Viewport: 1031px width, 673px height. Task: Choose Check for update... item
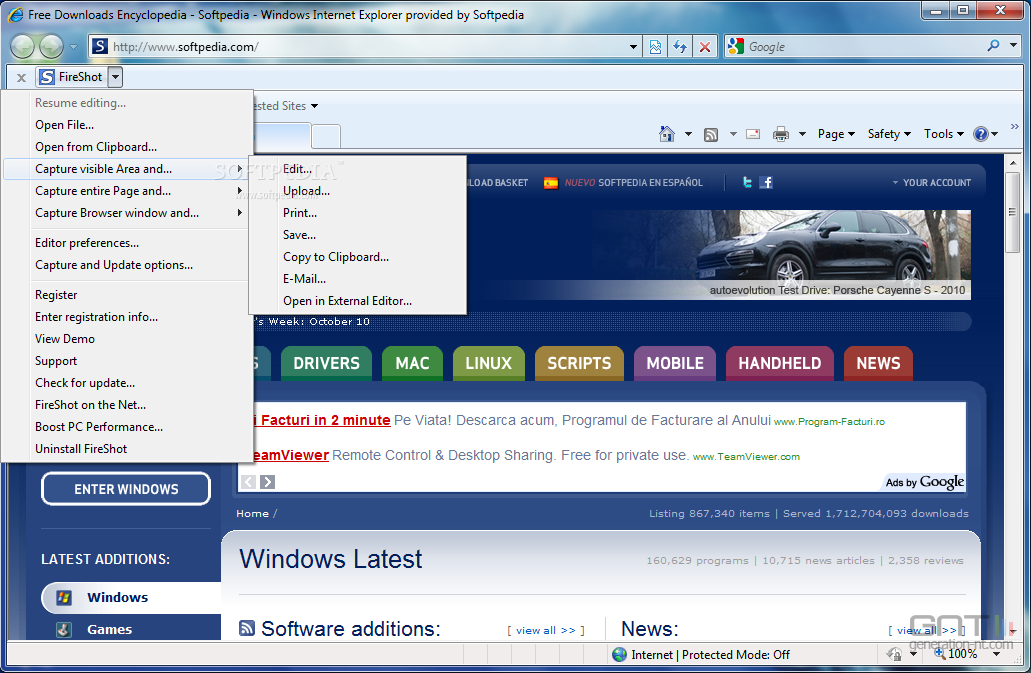(85, 383)
